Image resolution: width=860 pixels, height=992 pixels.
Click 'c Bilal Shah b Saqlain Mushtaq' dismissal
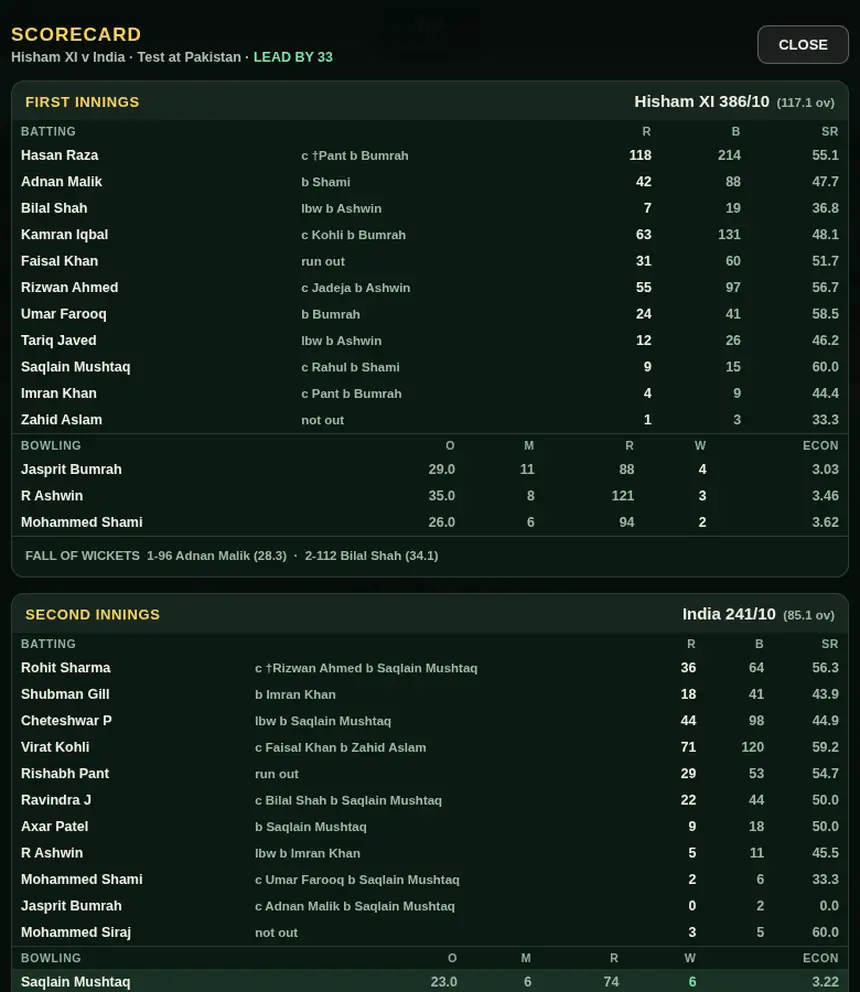tap(348, 800)
